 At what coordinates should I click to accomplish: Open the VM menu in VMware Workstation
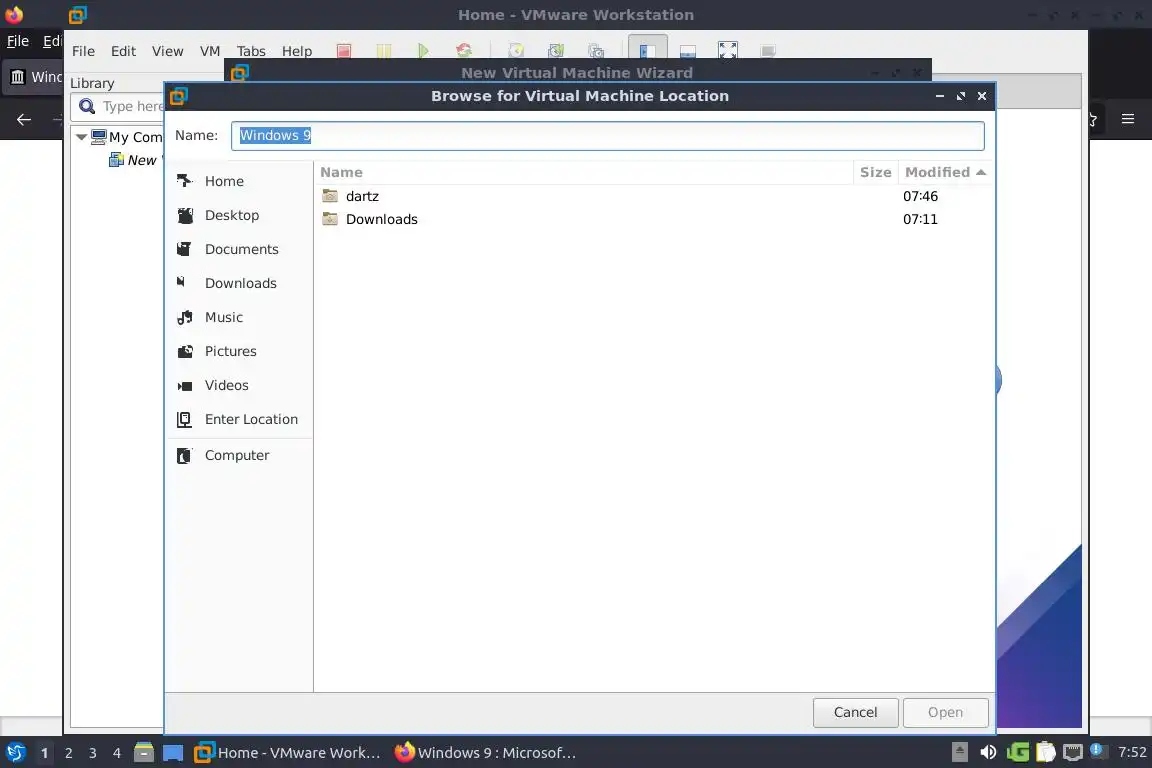click(209, 51)
